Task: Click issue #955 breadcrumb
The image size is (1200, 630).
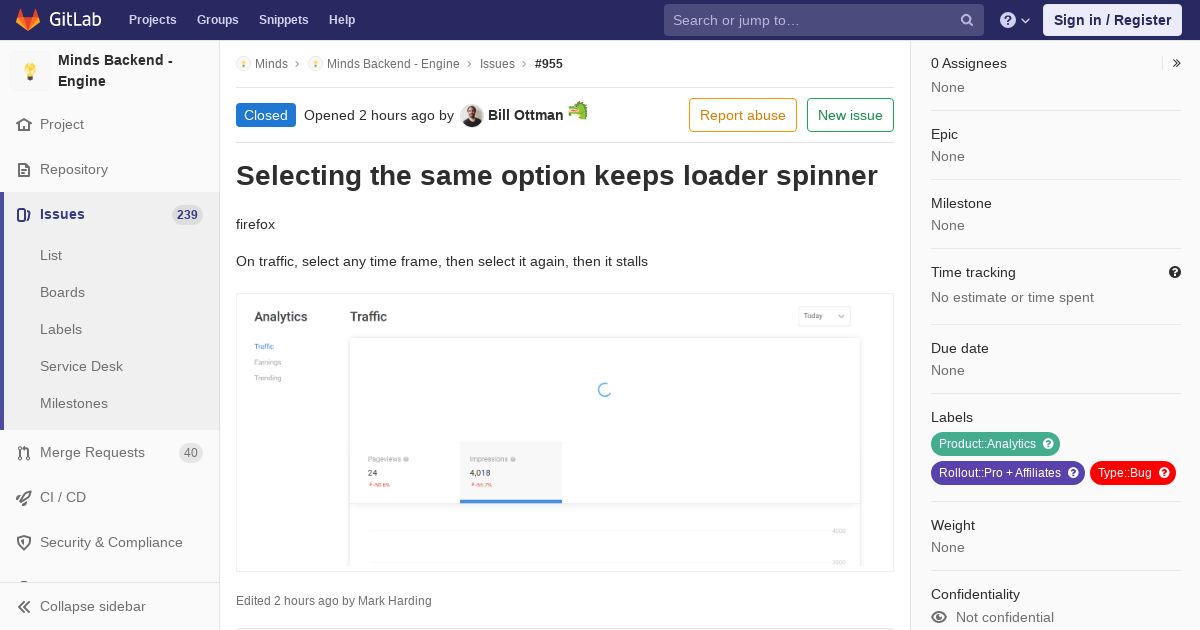Action: click(549, 64)
